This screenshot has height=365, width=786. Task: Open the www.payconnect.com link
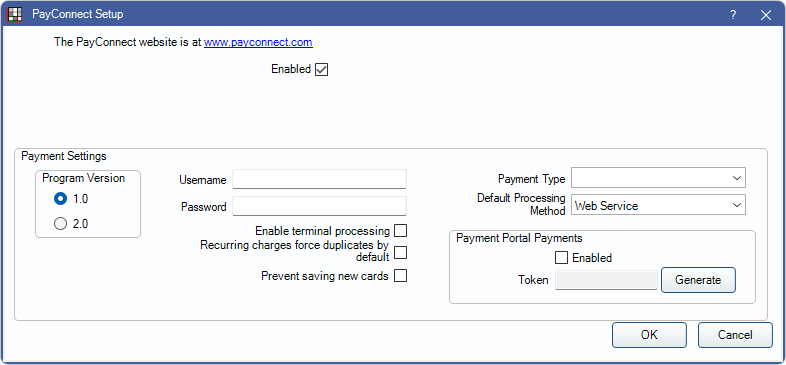pyautogui.click(x=258, y=42)
